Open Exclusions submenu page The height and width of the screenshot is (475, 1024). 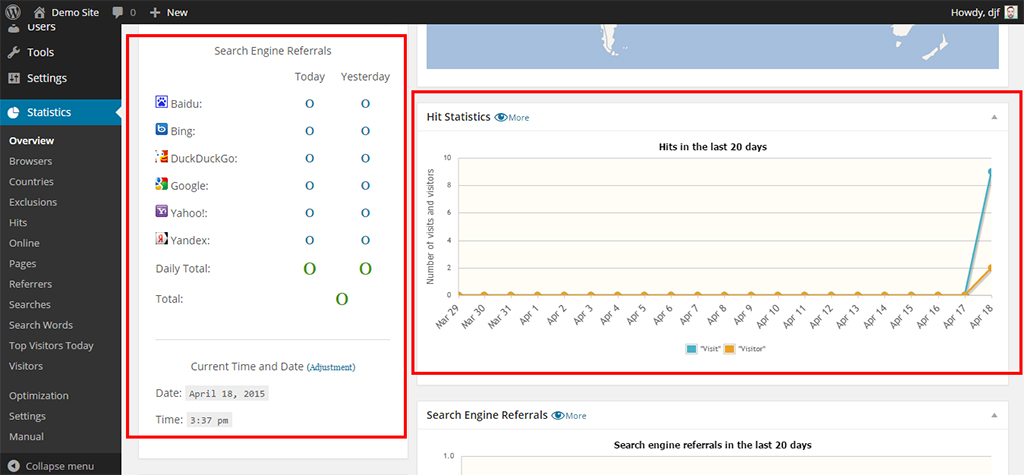(x=33, y=202)
